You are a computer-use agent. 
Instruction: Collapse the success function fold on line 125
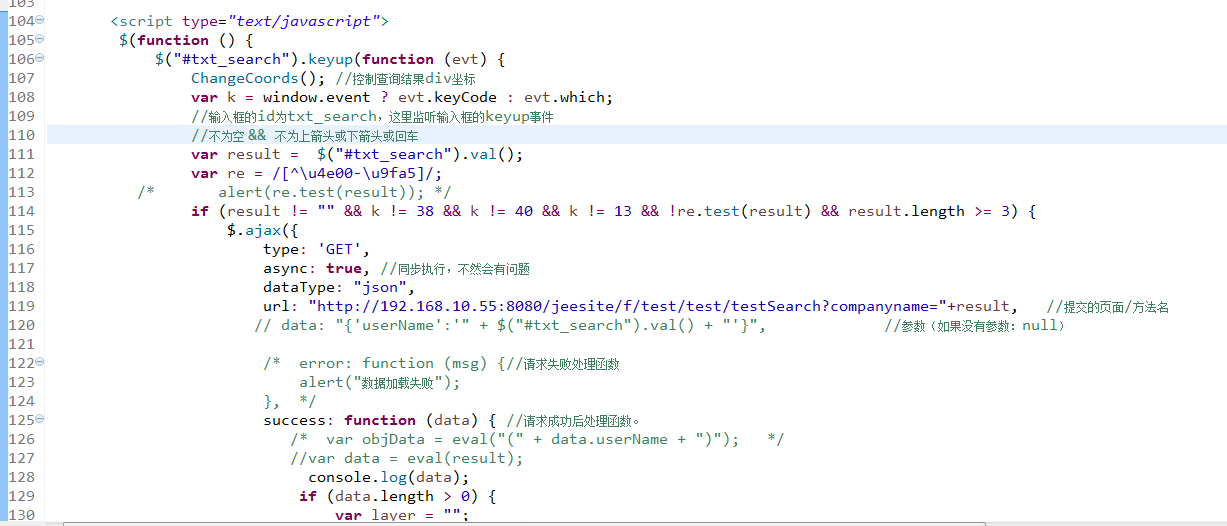click(x=39, y=420)
